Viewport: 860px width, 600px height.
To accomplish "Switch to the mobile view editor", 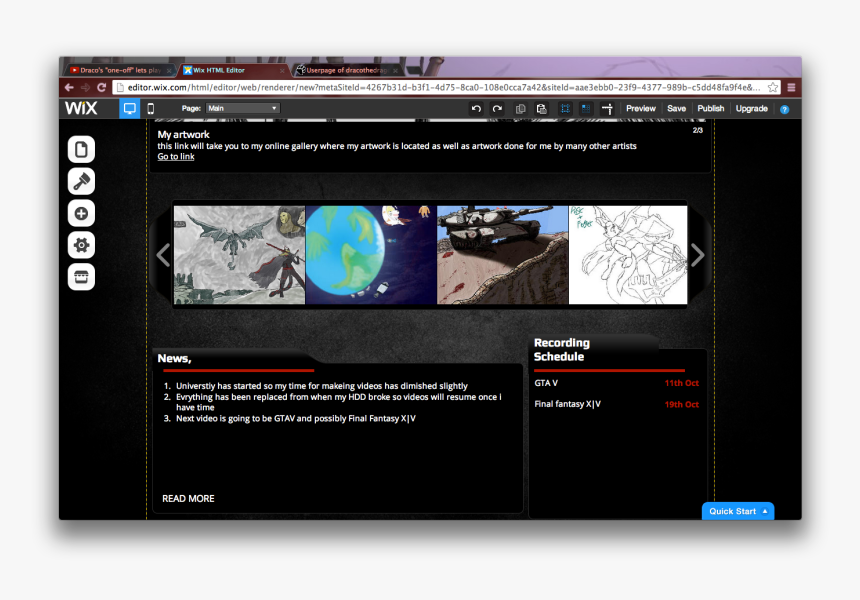I will (151, 109).
